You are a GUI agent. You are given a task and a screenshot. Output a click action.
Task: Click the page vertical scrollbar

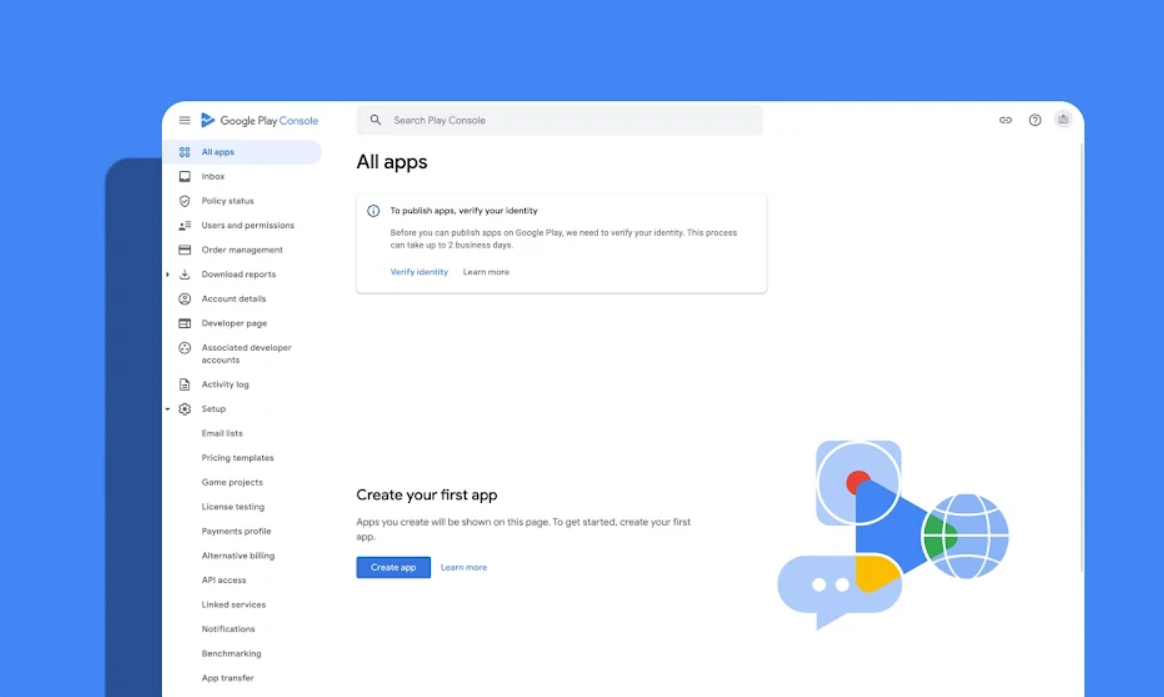point(1081,356)
